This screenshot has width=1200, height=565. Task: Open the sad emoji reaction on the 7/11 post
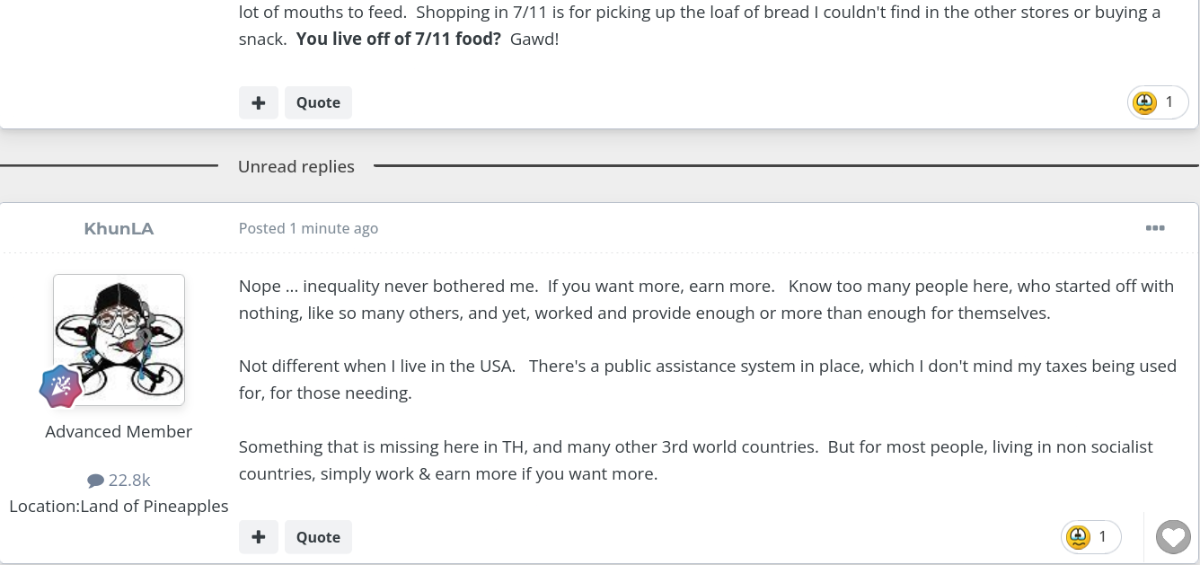click(1145, 102)
